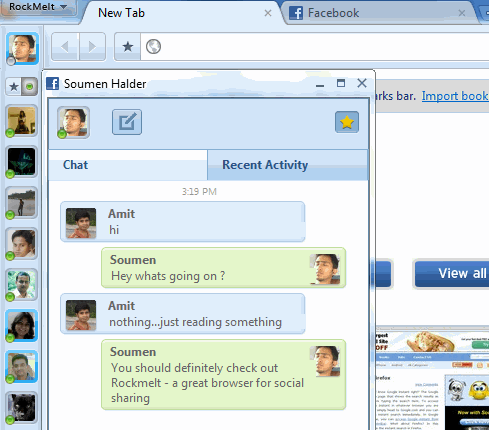The image size is (489, 430).
Task: Click the 'You should definitely check out' message
Action: click(x=207, y=383)
